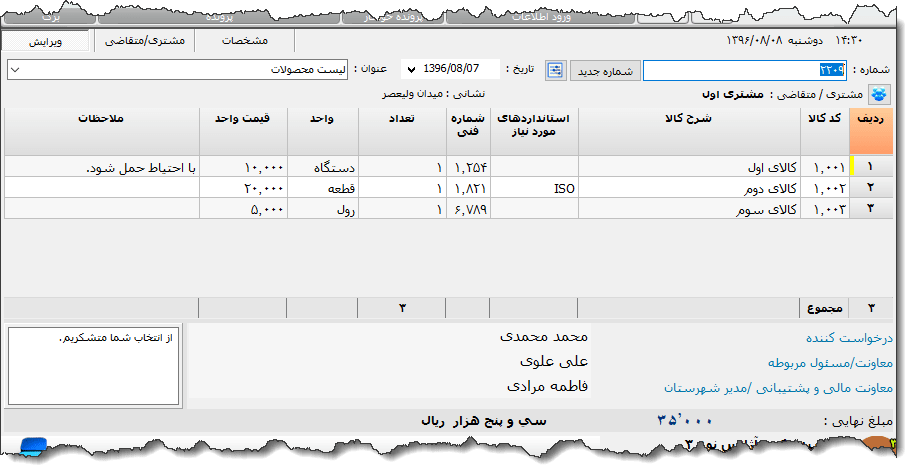Open the ویرایش tab
Viewport: 906px width, 466px height.
pyautogui.click(x=45, y=42)
